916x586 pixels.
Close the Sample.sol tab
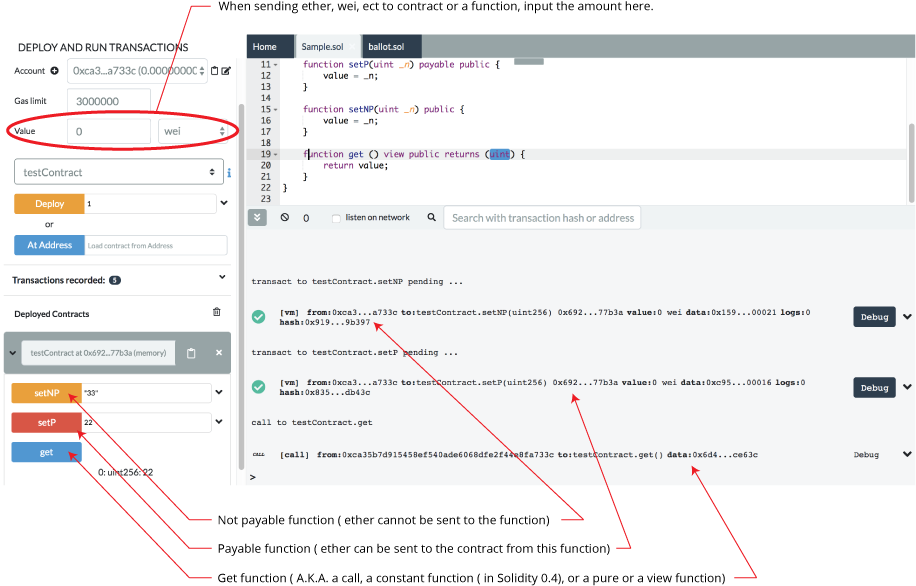(352, 47)
